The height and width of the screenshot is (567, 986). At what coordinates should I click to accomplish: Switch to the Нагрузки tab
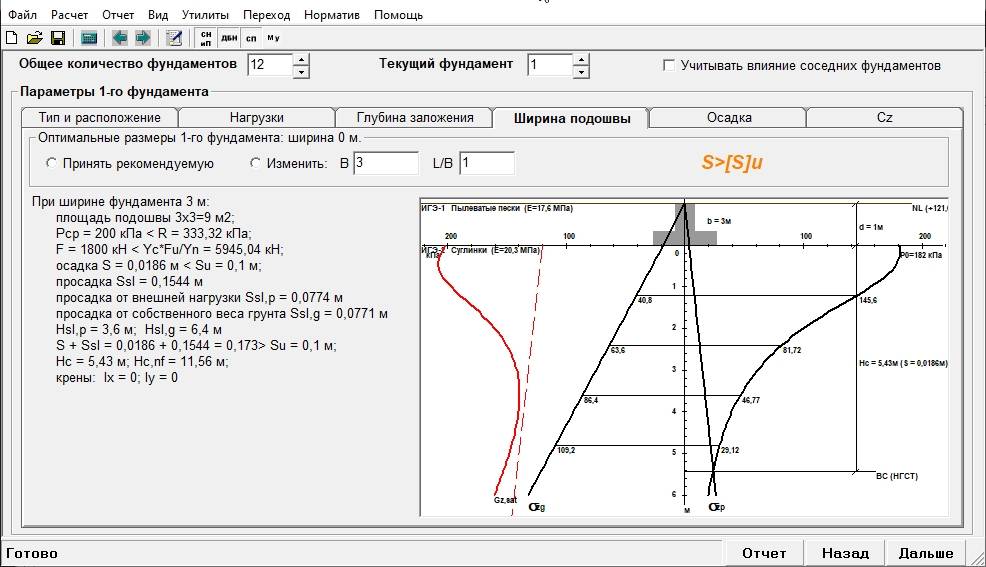[257, 118]
